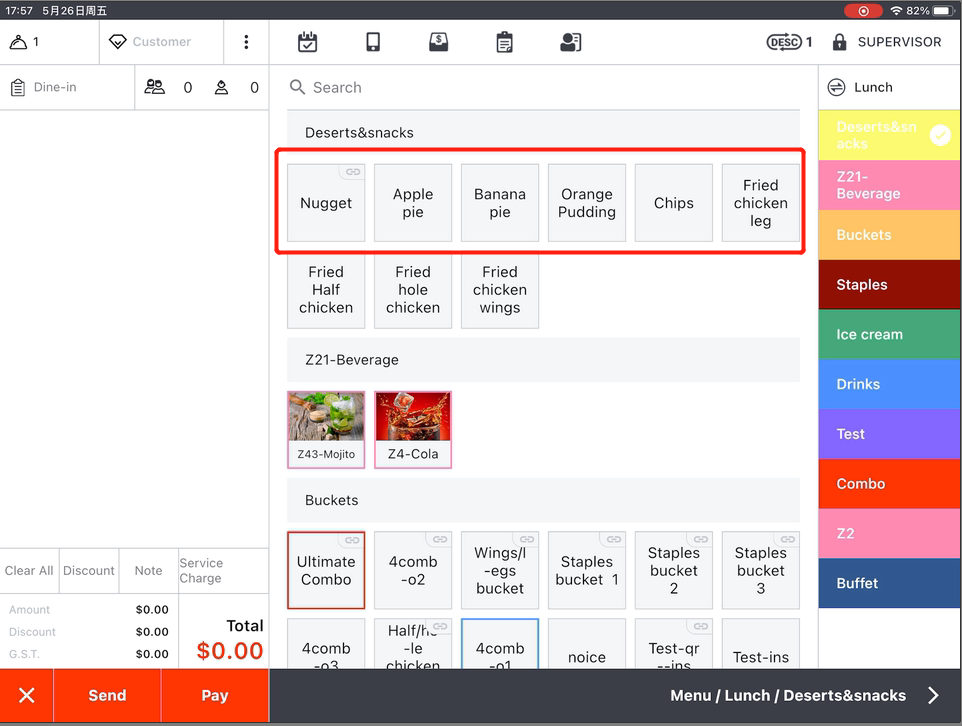Click the DESC sort indicator icon

784,42
